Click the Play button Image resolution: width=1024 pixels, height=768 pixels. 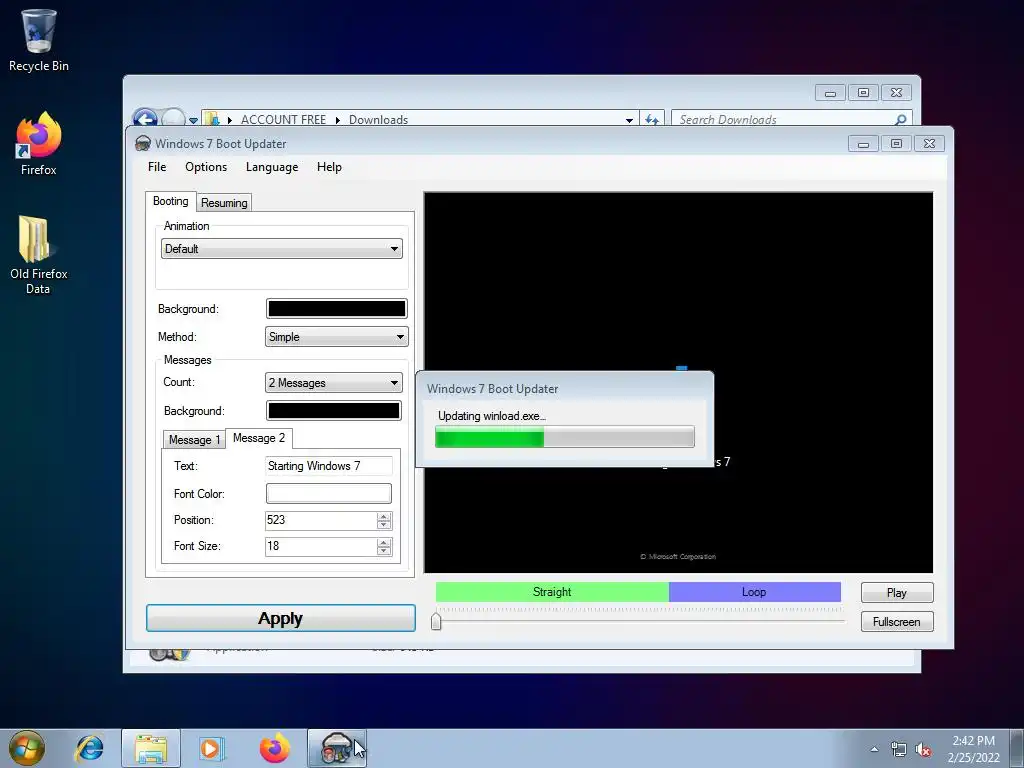(897, 592)
